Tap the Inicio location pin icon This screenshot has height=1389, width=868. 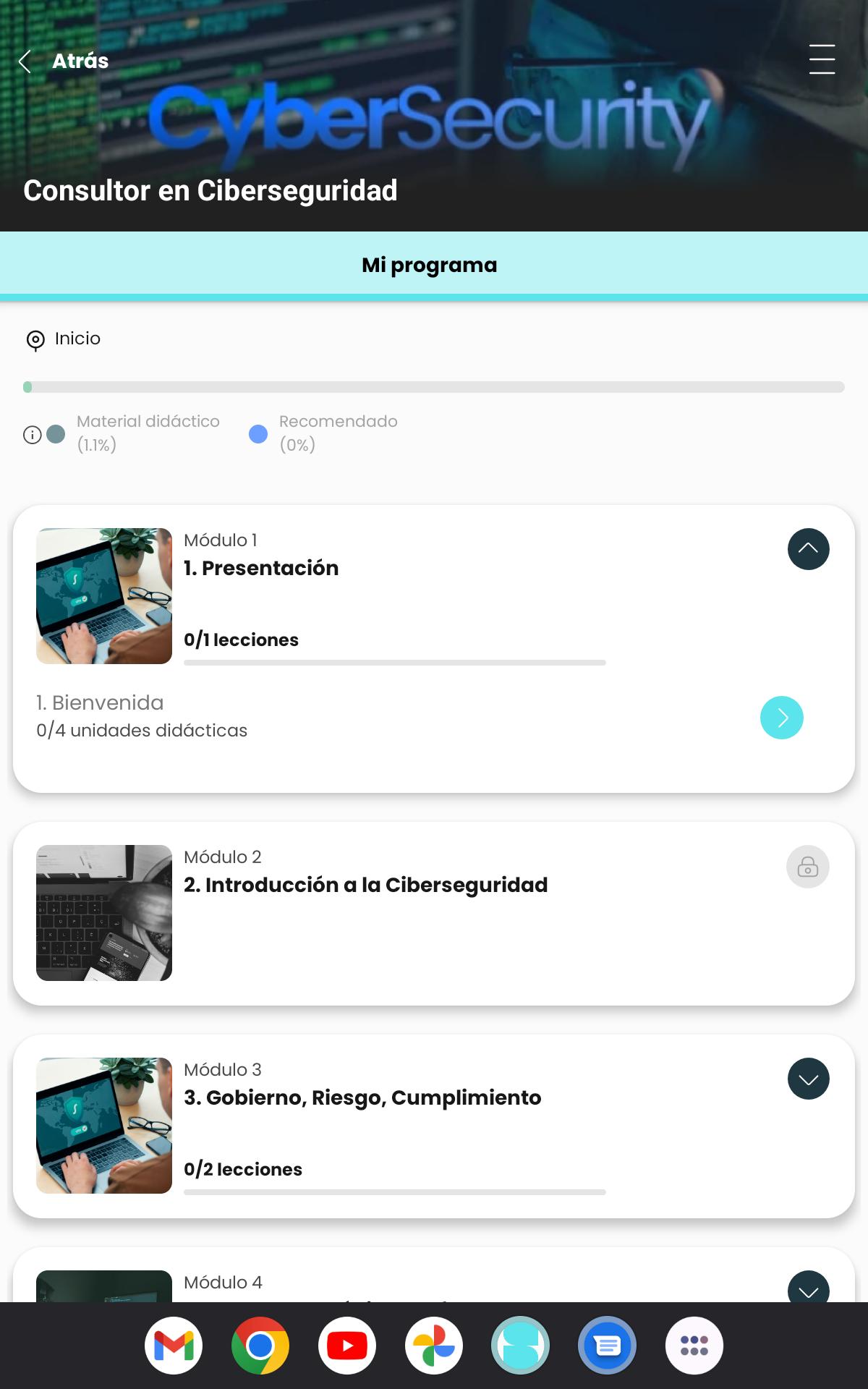pos(35,340)
